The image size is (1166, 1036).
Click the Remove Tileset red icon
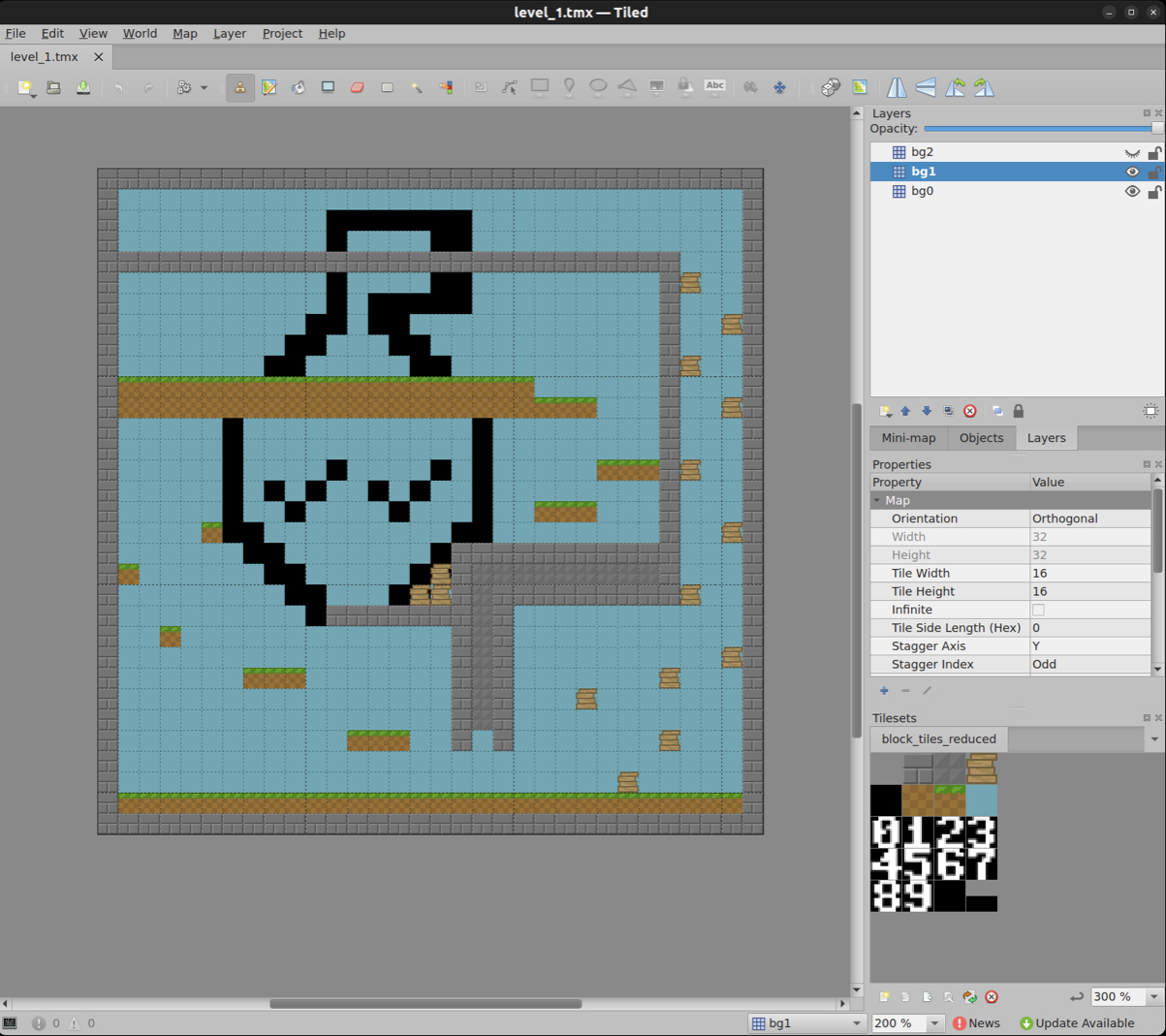point(992,996)
